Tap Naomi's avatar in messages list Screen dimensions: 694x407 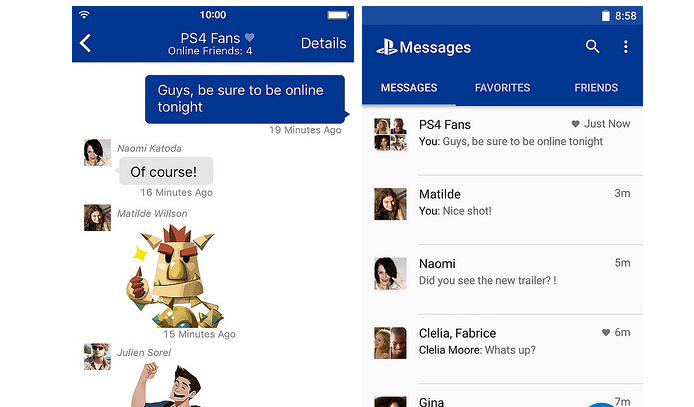coord(390,273)
